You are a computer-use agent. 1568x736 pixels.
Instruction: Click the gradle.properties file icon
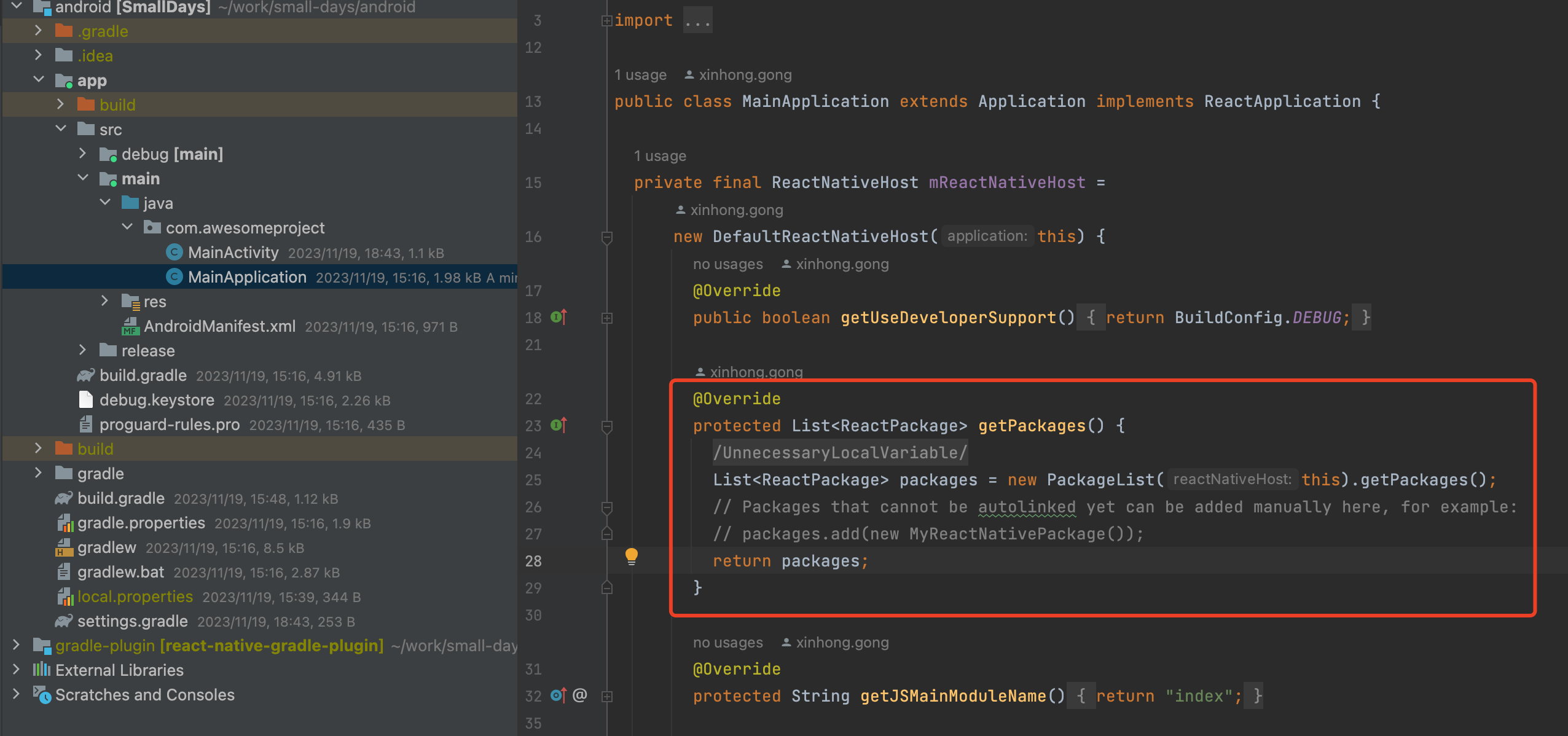pyautogui.click(x=65, y=523)
